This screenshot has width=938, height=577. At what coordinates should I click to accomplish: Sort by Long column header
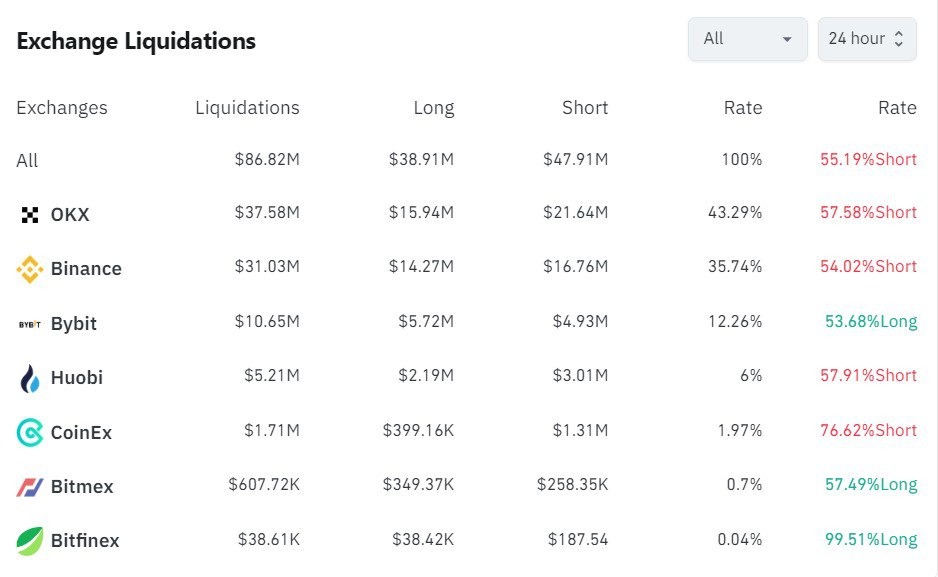pyautogui.click(x=433, y=108)
